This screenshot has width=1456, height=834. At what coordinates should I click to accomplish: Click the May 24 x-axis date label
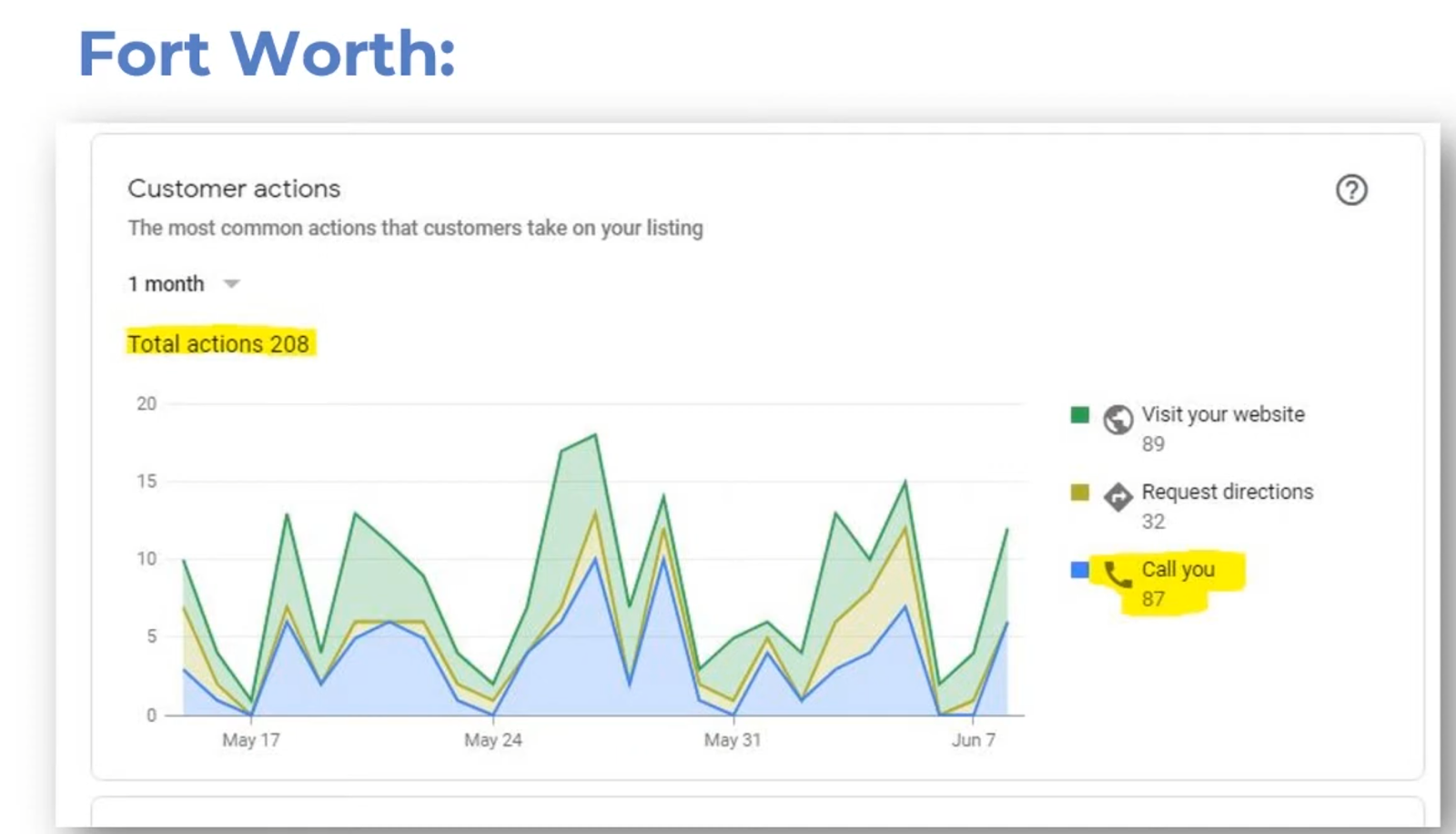[x=493, y=740]
